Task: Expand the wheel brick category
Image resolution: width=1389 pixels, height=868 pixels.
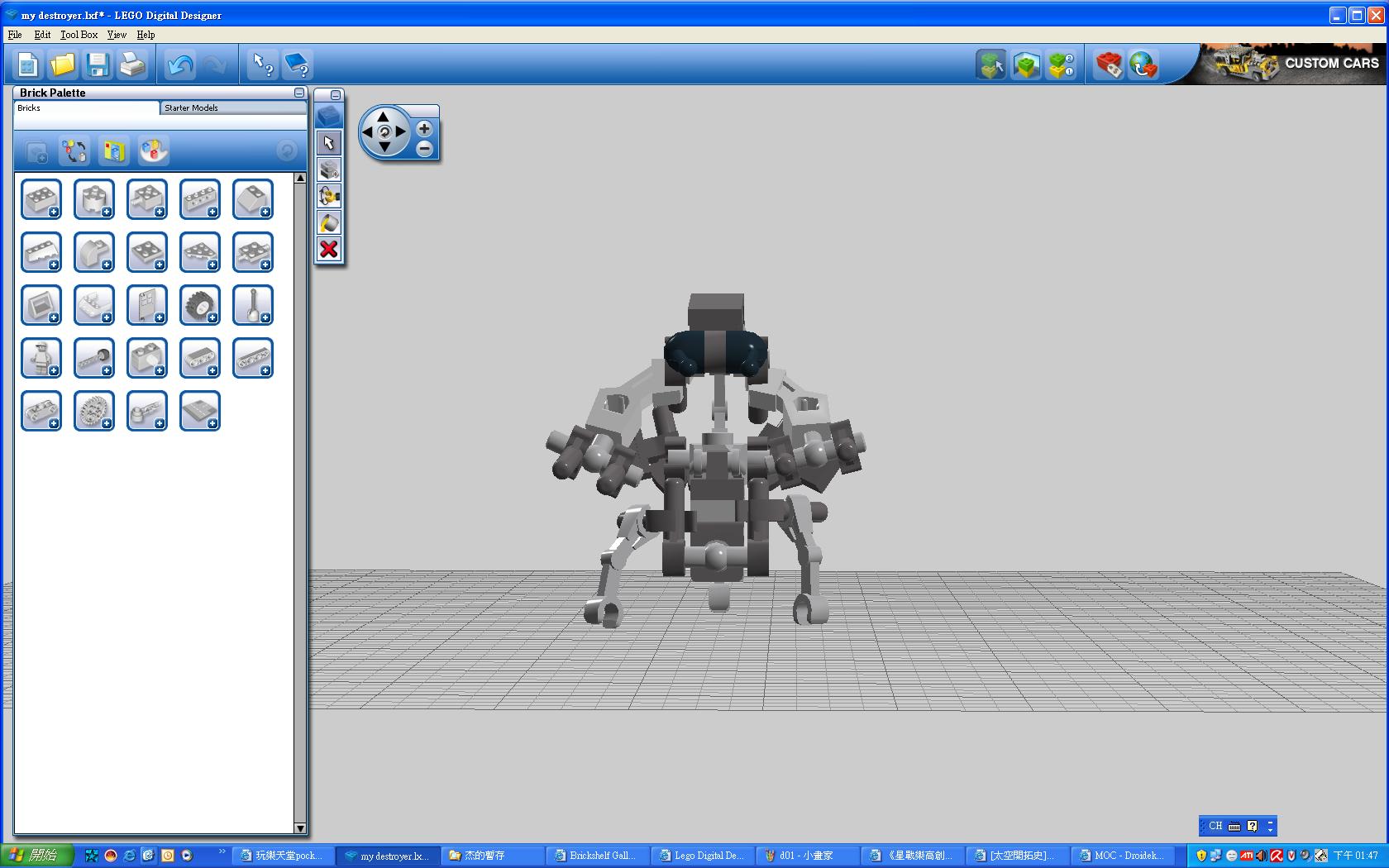Action: click(199, 305)
